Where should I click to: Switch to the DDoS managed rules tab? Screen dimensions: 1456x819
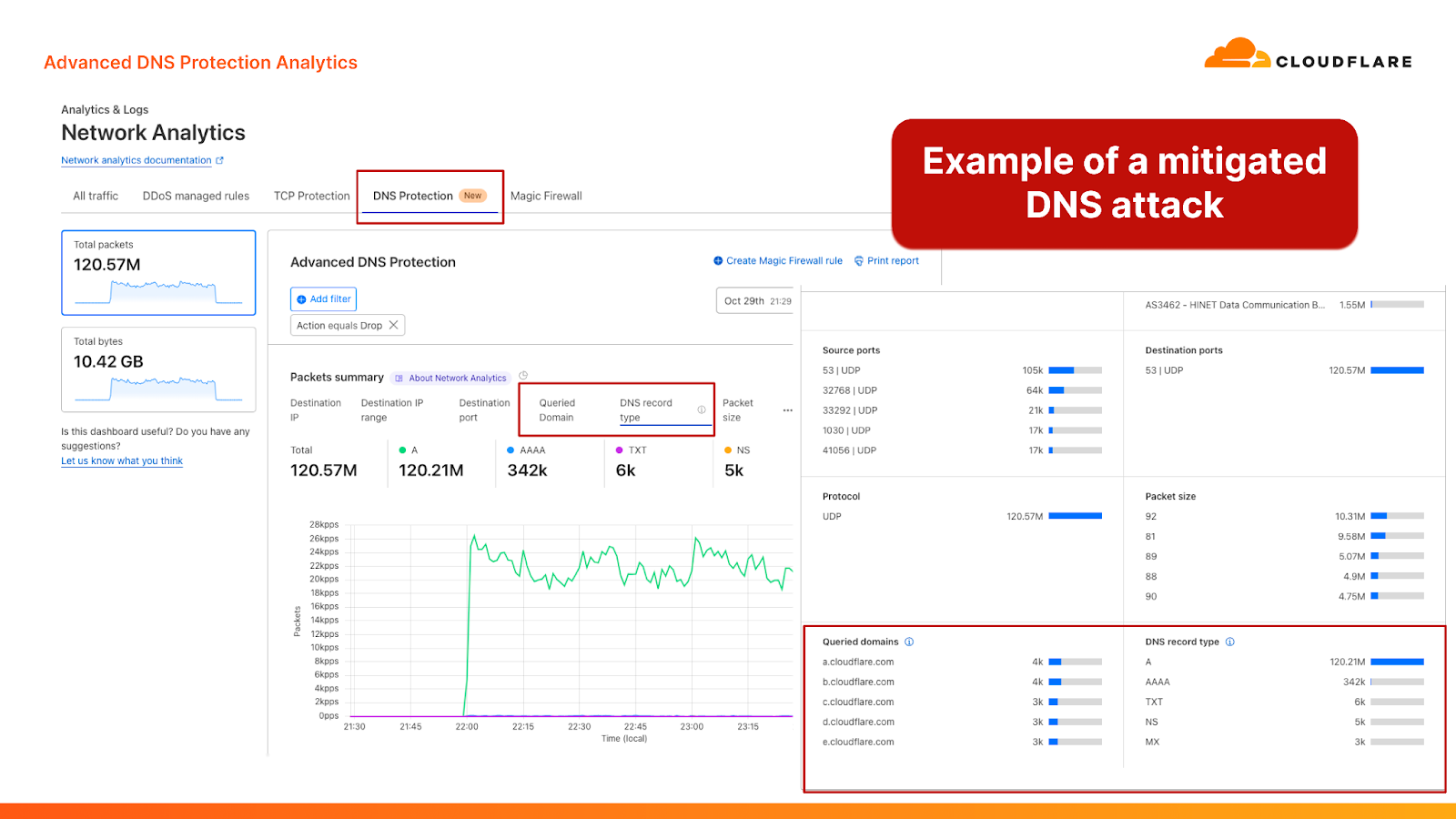(x=196, y=196)
